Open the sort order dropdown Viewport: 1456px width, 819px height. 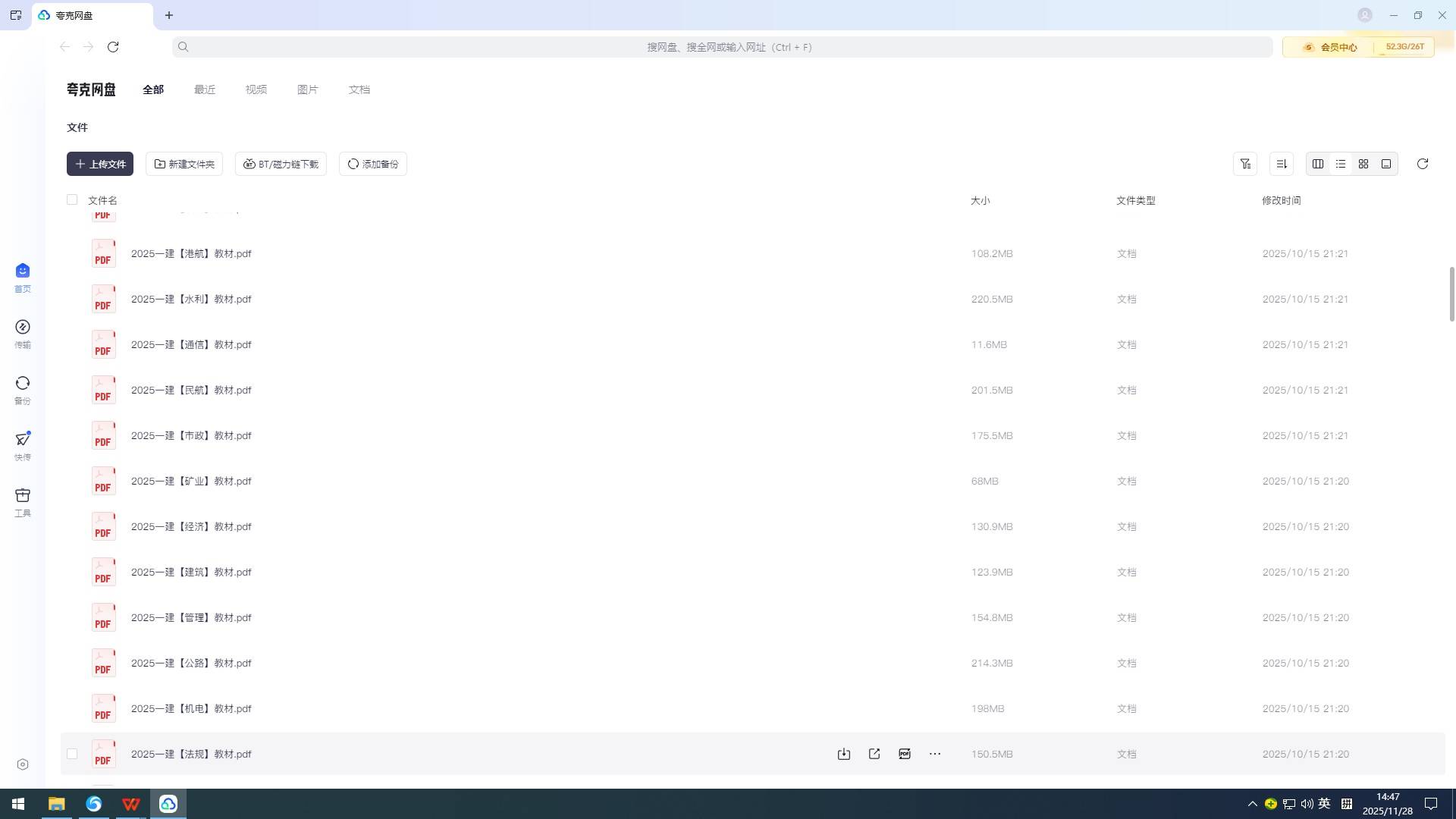pos(1281,164)
